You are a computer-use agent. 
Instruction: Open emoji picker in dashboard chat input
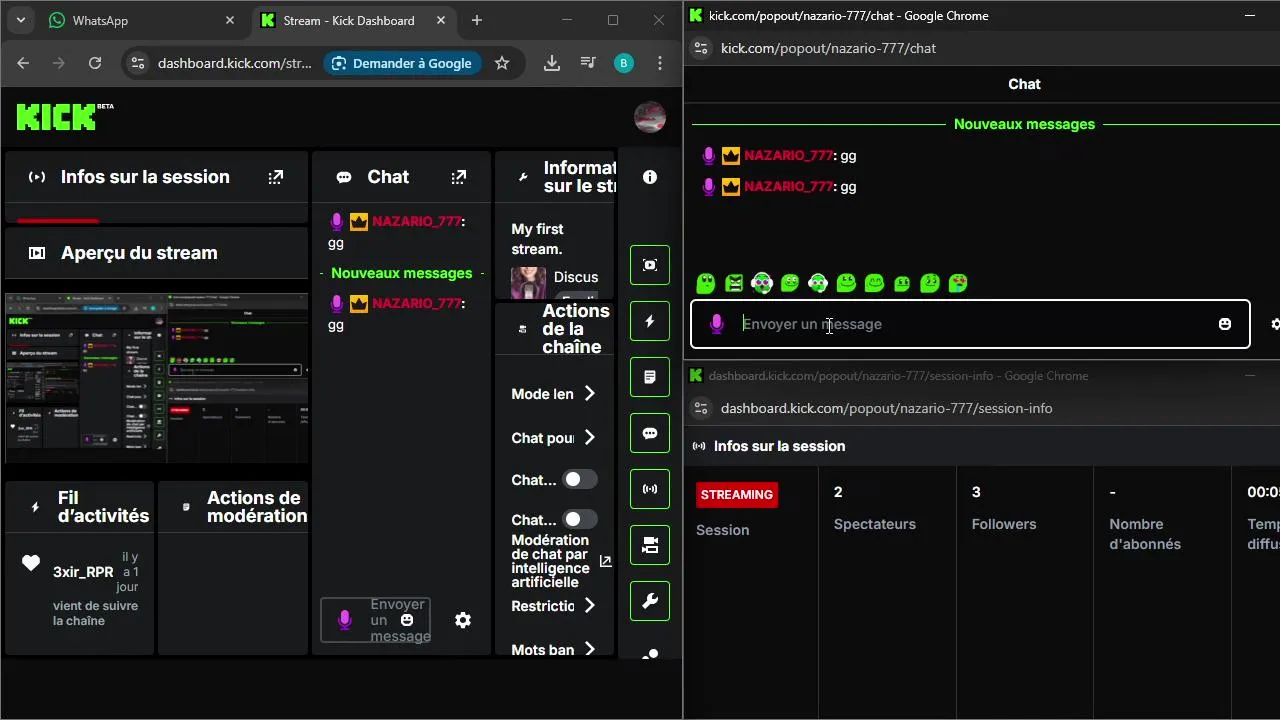pos(407,620)
